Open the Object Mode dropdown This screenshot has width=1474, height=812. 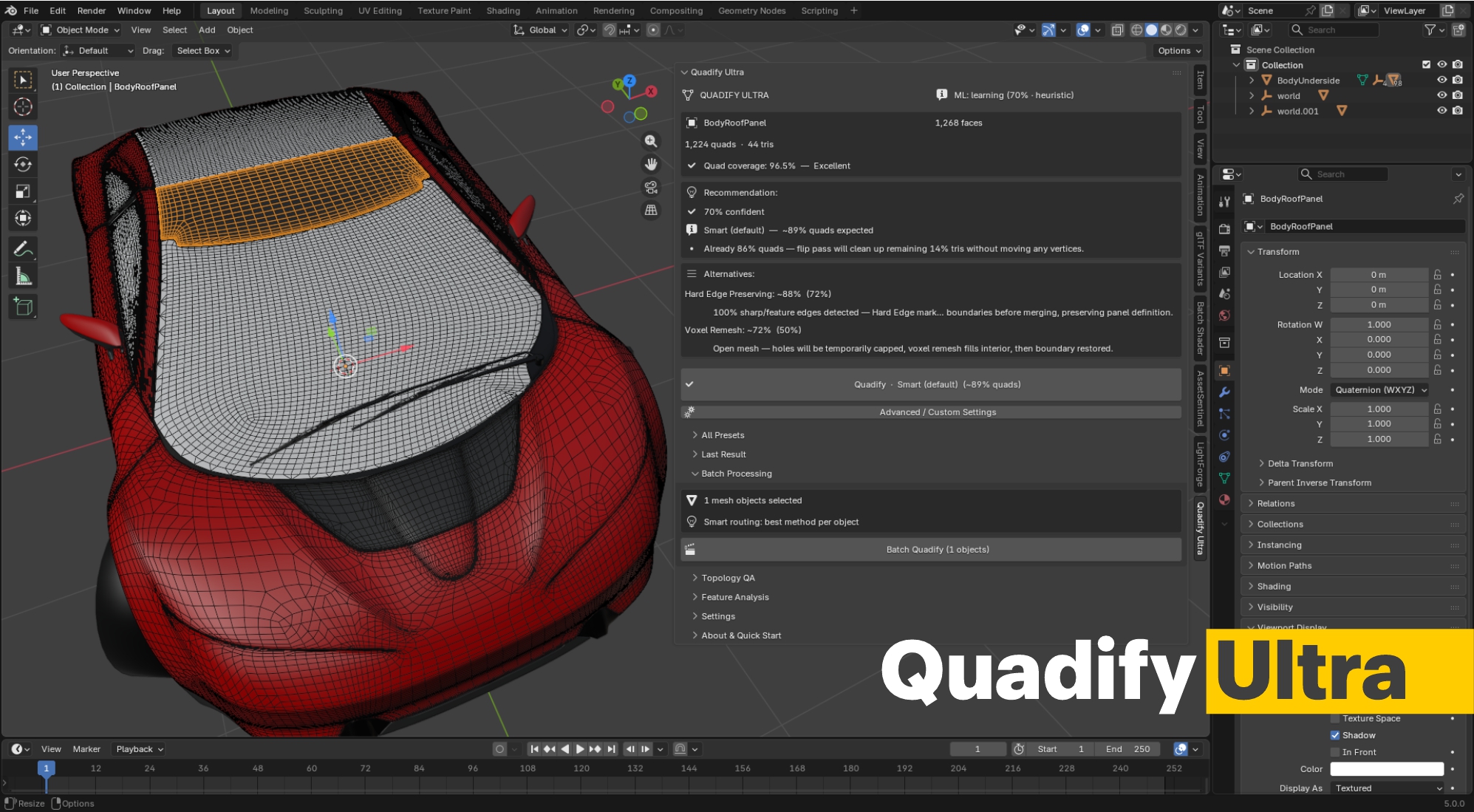[x=81, y=30]
